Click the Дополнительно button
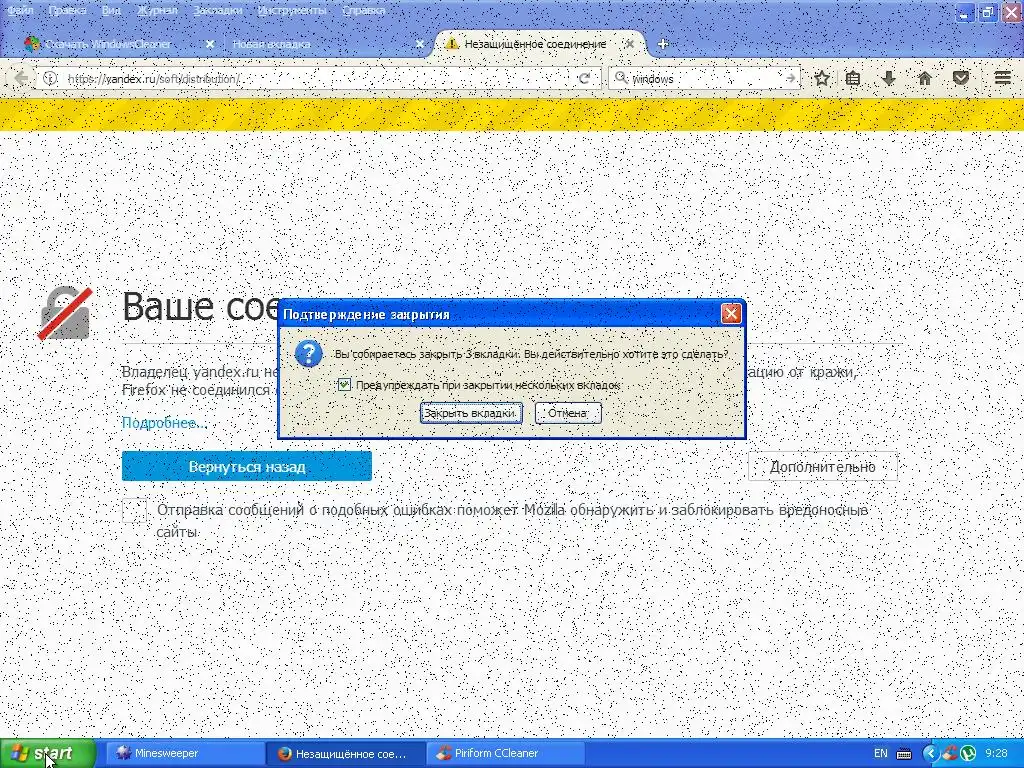1024x768 pixels. (x=823, y=466)
